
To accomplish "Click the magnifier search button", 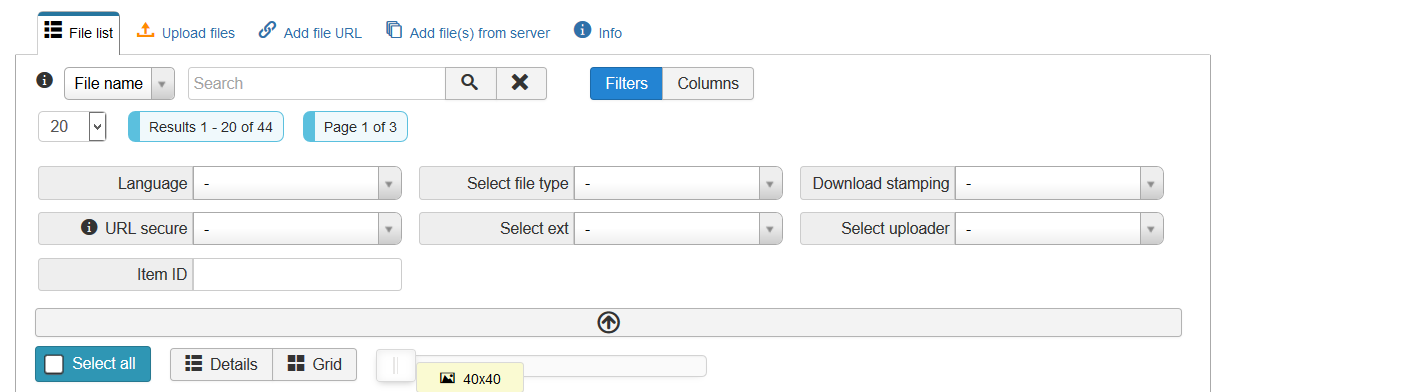I will [x=471, y=84].
